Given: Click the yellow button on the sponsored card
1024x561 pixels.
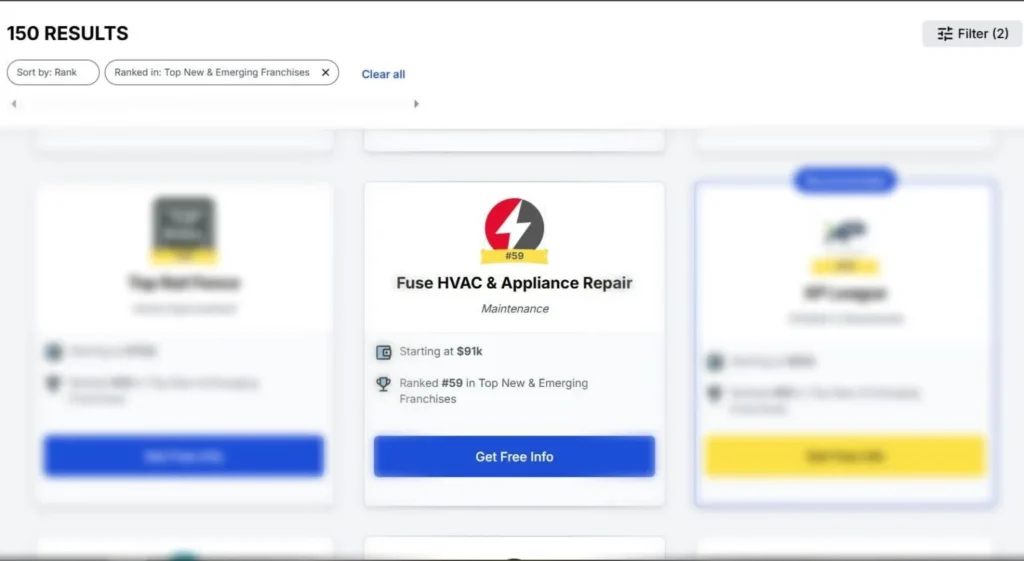Looking at the screenshot, I should pyautogui.click(x=845, y=456).
